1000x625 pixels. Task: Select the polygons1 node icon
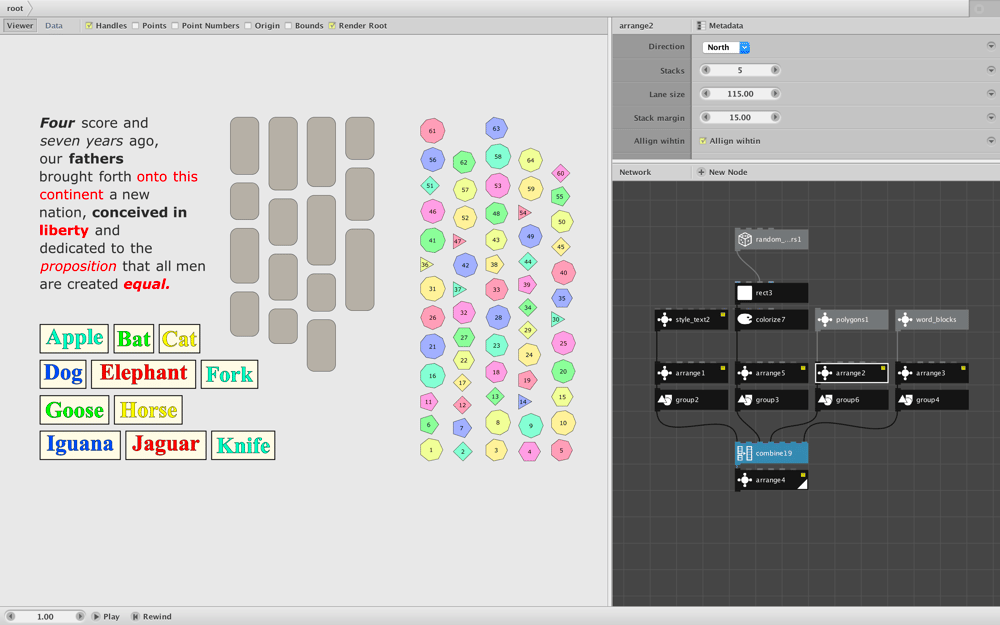tap(825, 320)
